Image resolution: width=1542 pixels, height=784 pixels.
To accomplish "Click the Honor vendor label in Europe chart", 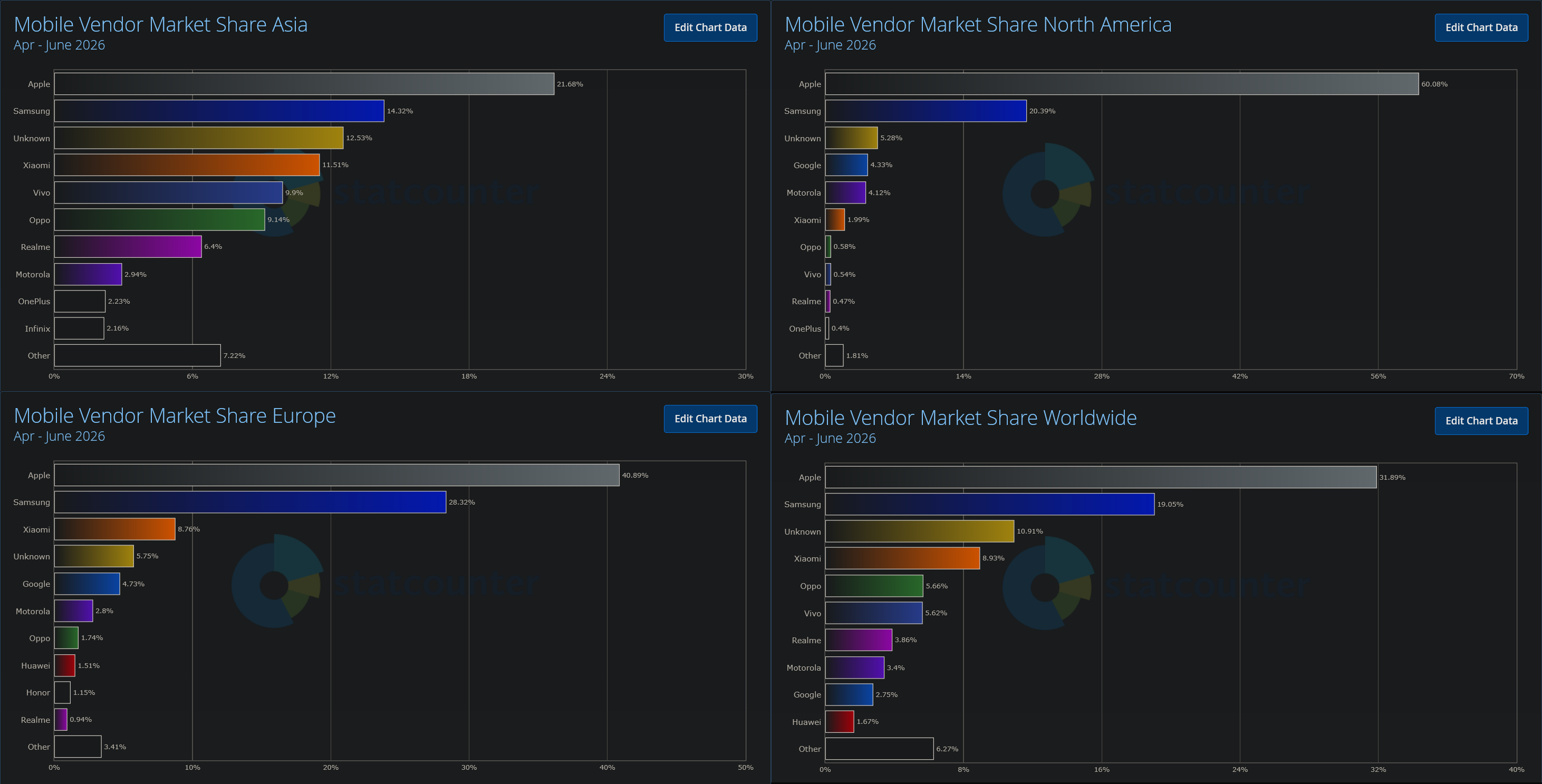I will pos(38,692).
